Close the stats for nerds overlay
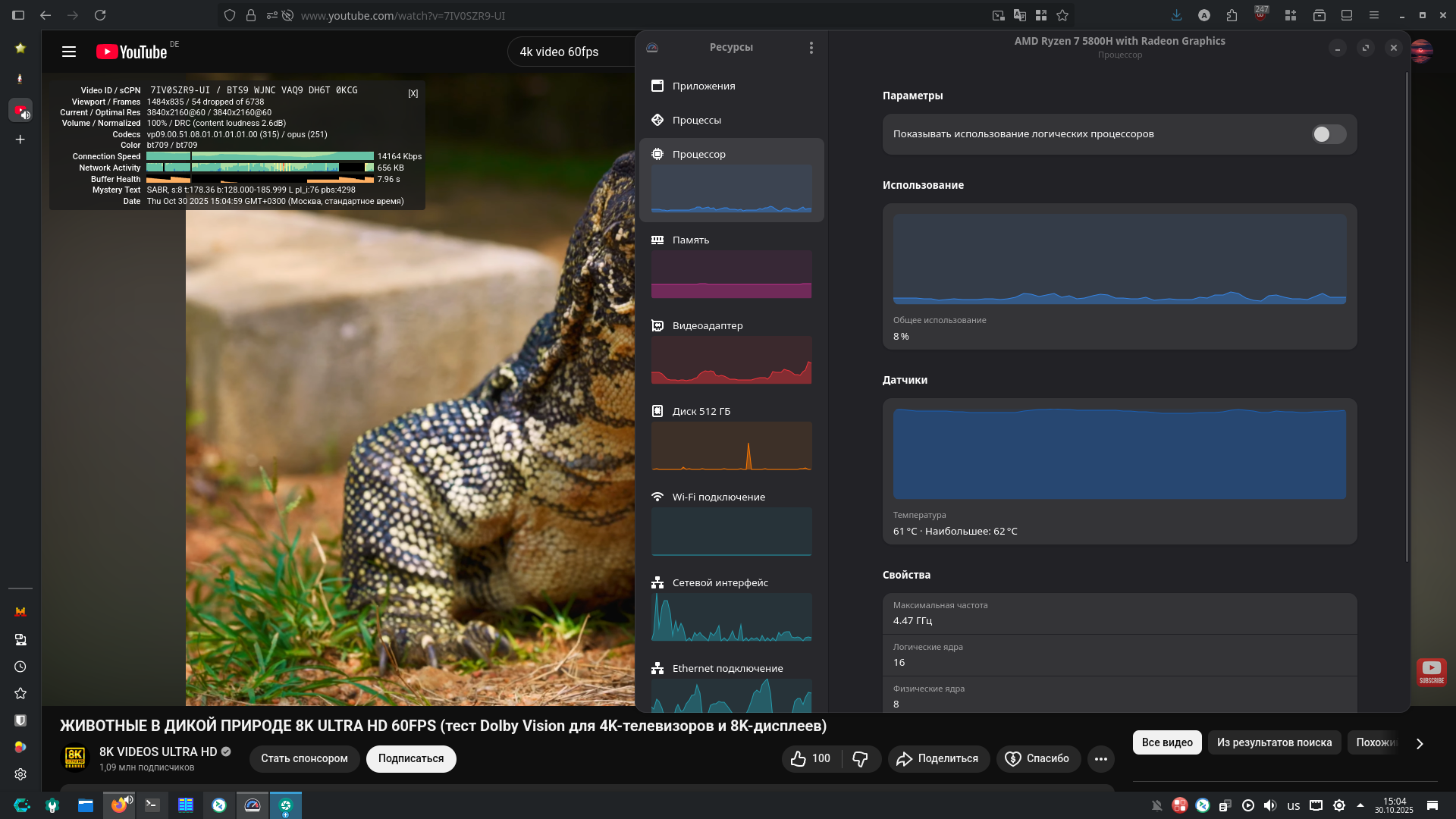The width and height of the screenshot is (1456, 819). point(413,93)
